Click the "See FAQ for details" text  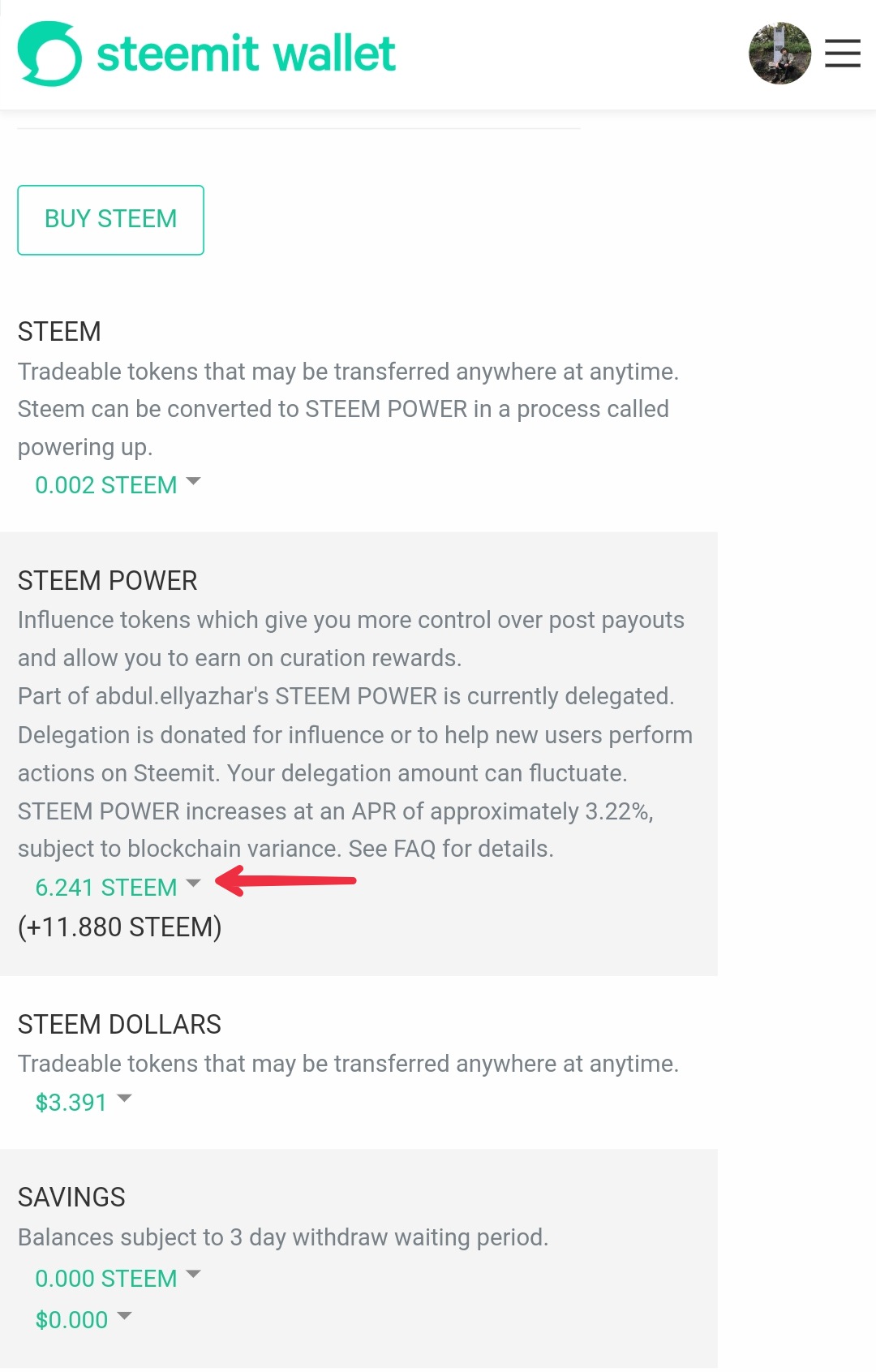(451, 849)
